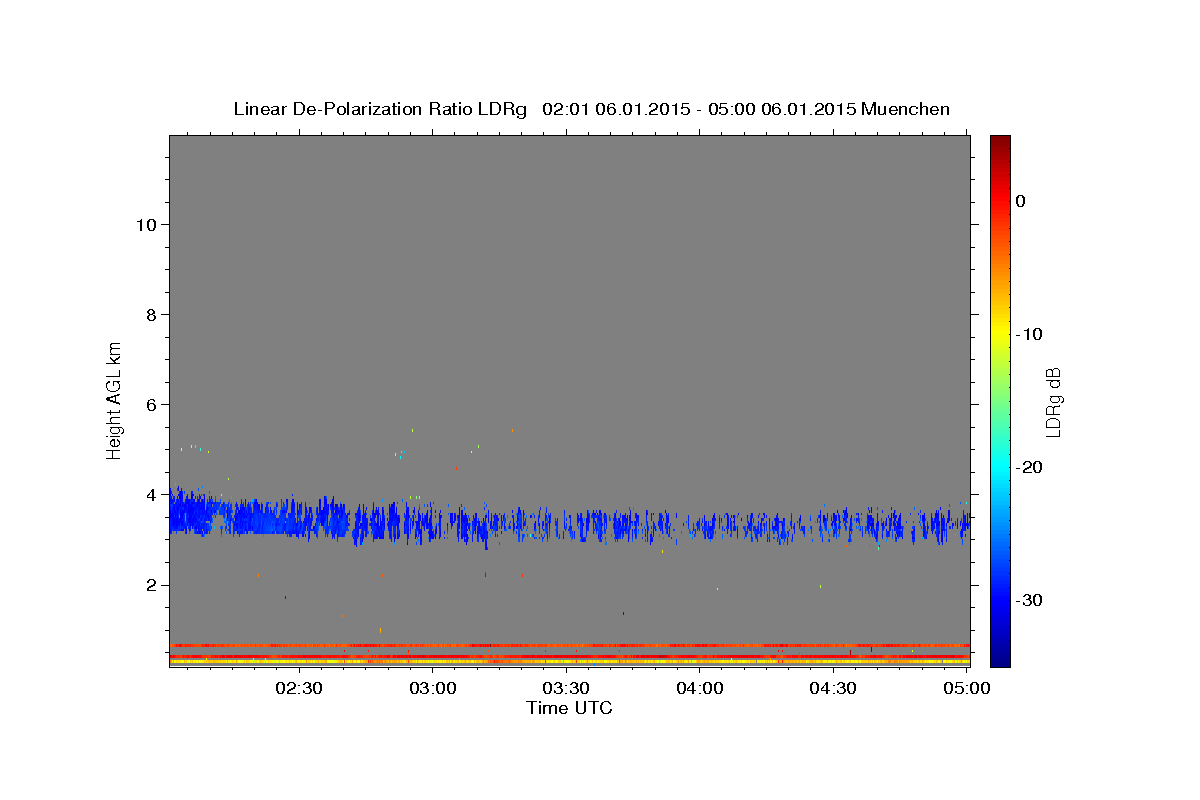Click the 'Time UTC' axis label
This screenshot has width=1200, height=800.
click(569, 708)
